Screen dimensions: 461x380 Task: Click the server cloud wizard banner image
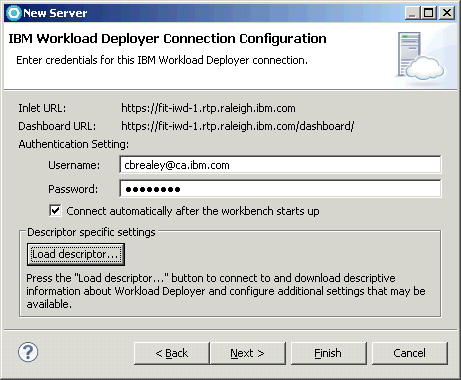point(420,56)
